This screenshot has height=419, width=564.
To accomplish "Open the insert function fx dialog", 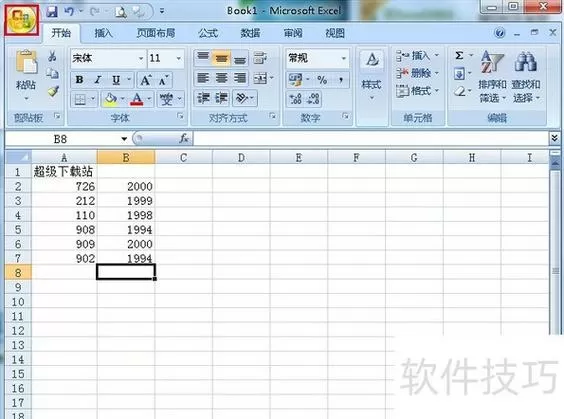I will click(x=184, y=138).
